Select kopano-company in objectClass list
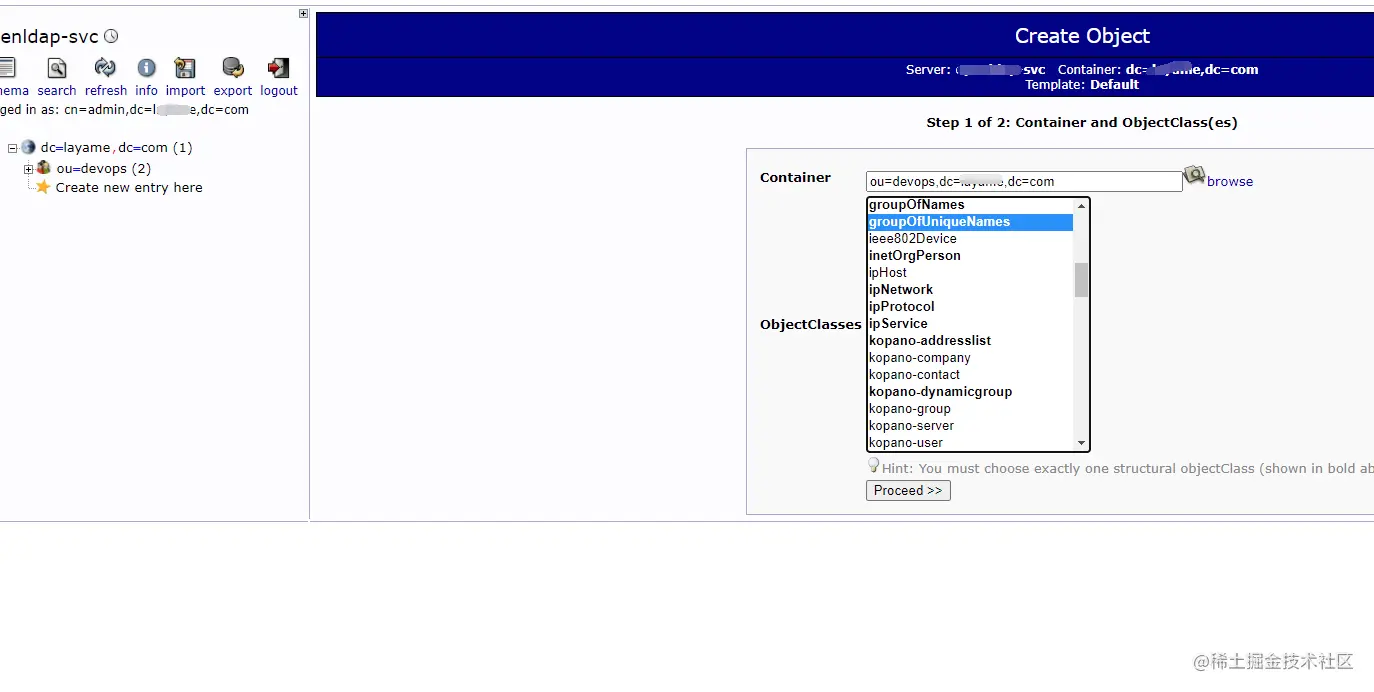 pyautogui.click(x=970, y=358)
